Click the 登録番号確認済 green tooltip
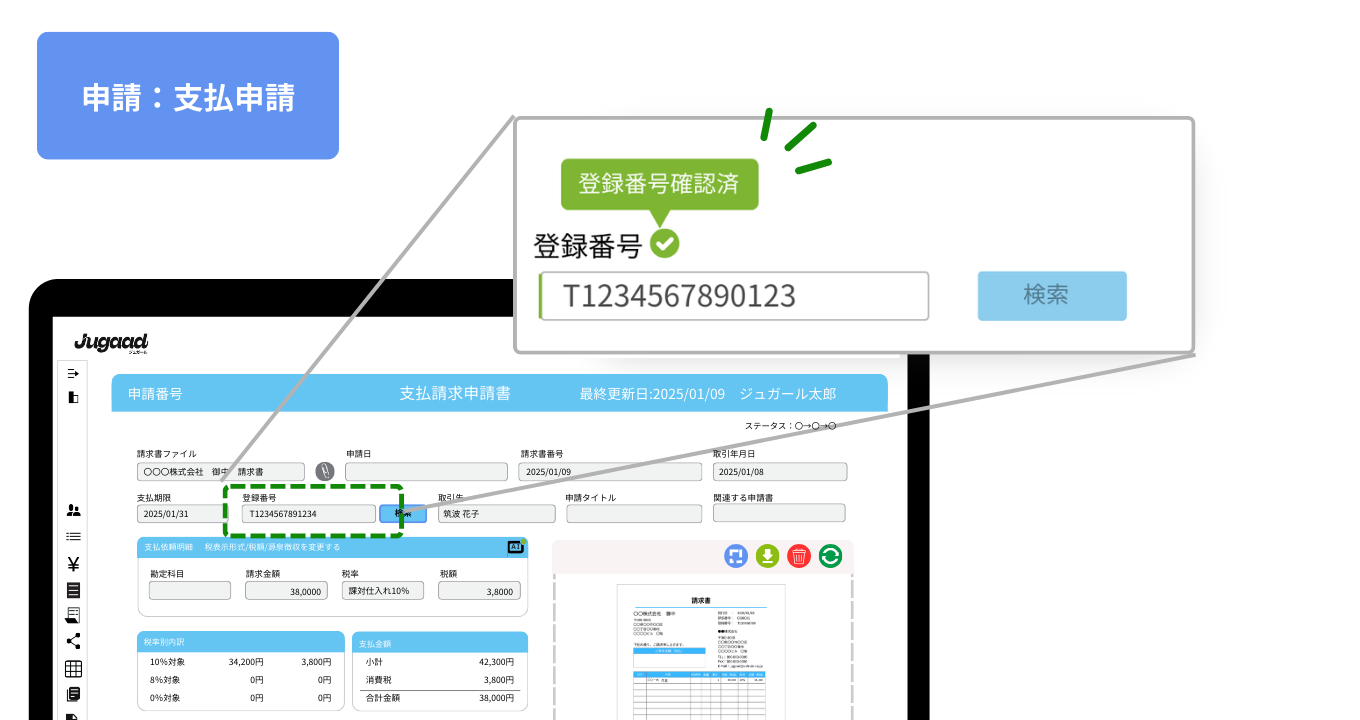1360x720 pixels. [x=659, y=184]
